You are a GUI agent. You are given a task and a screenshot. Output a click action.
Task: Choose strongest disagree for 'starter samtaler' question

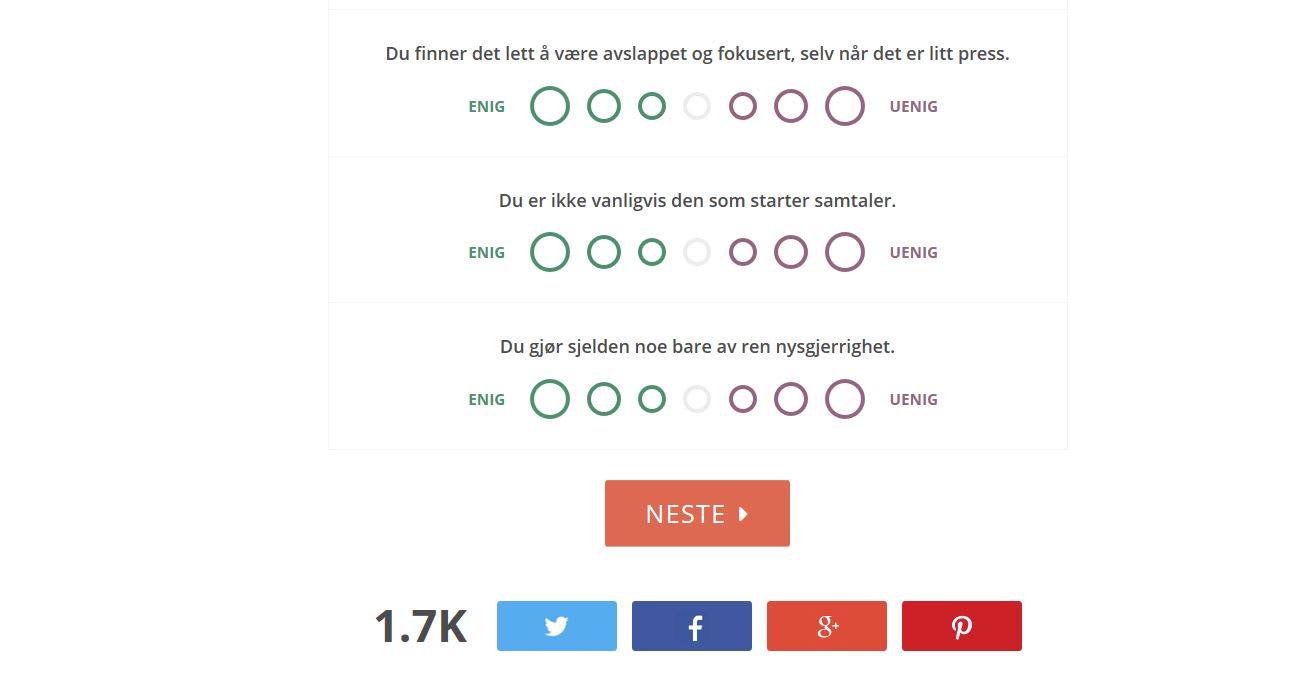coord(845,252)
